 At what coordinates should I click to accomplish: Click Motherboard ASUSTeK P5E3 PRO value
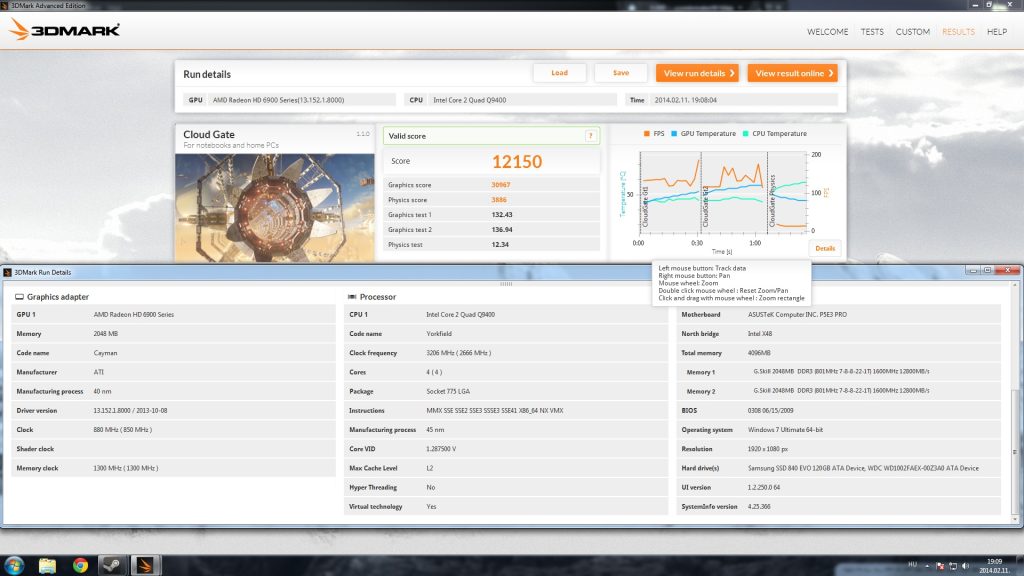pos(797,314)
